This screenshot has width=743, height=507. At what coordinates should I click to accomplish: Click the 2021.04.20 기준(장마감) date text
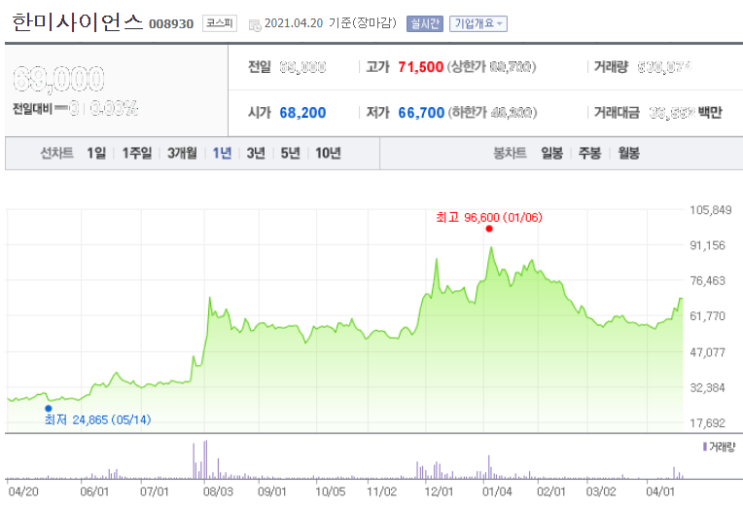(x=330, y=23)
